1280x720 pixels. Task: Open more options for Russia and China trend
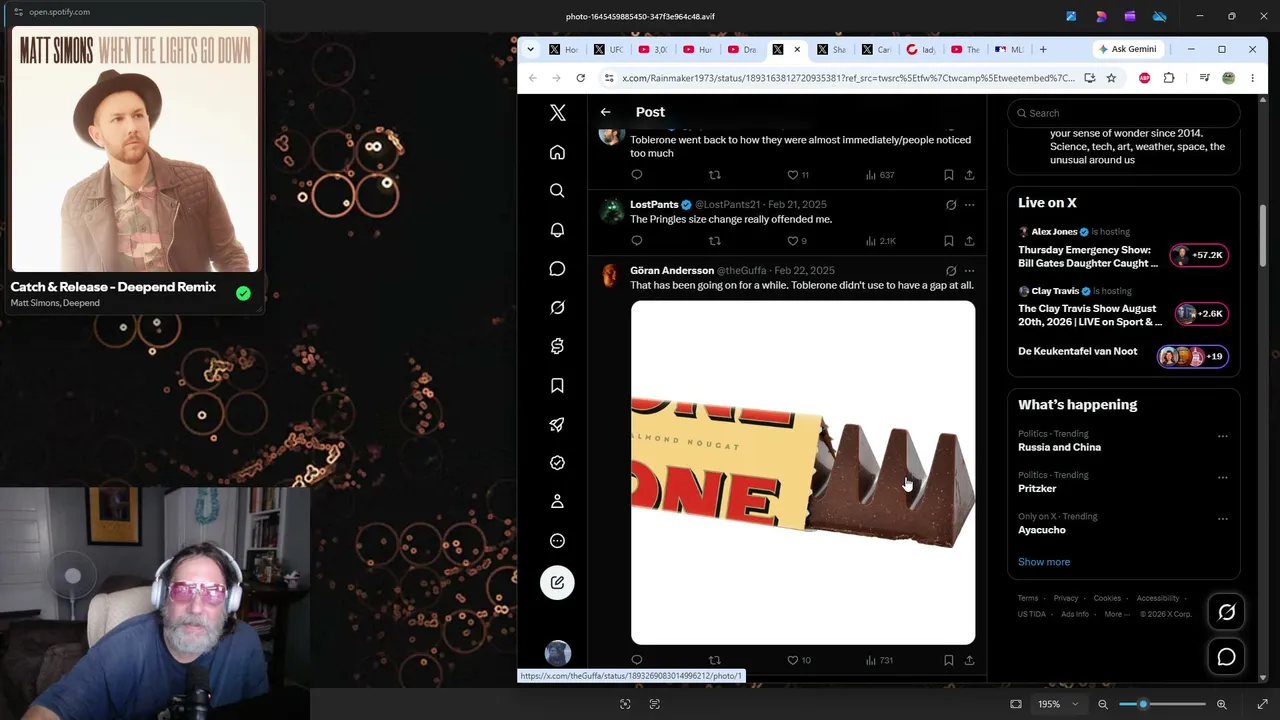1222,437
